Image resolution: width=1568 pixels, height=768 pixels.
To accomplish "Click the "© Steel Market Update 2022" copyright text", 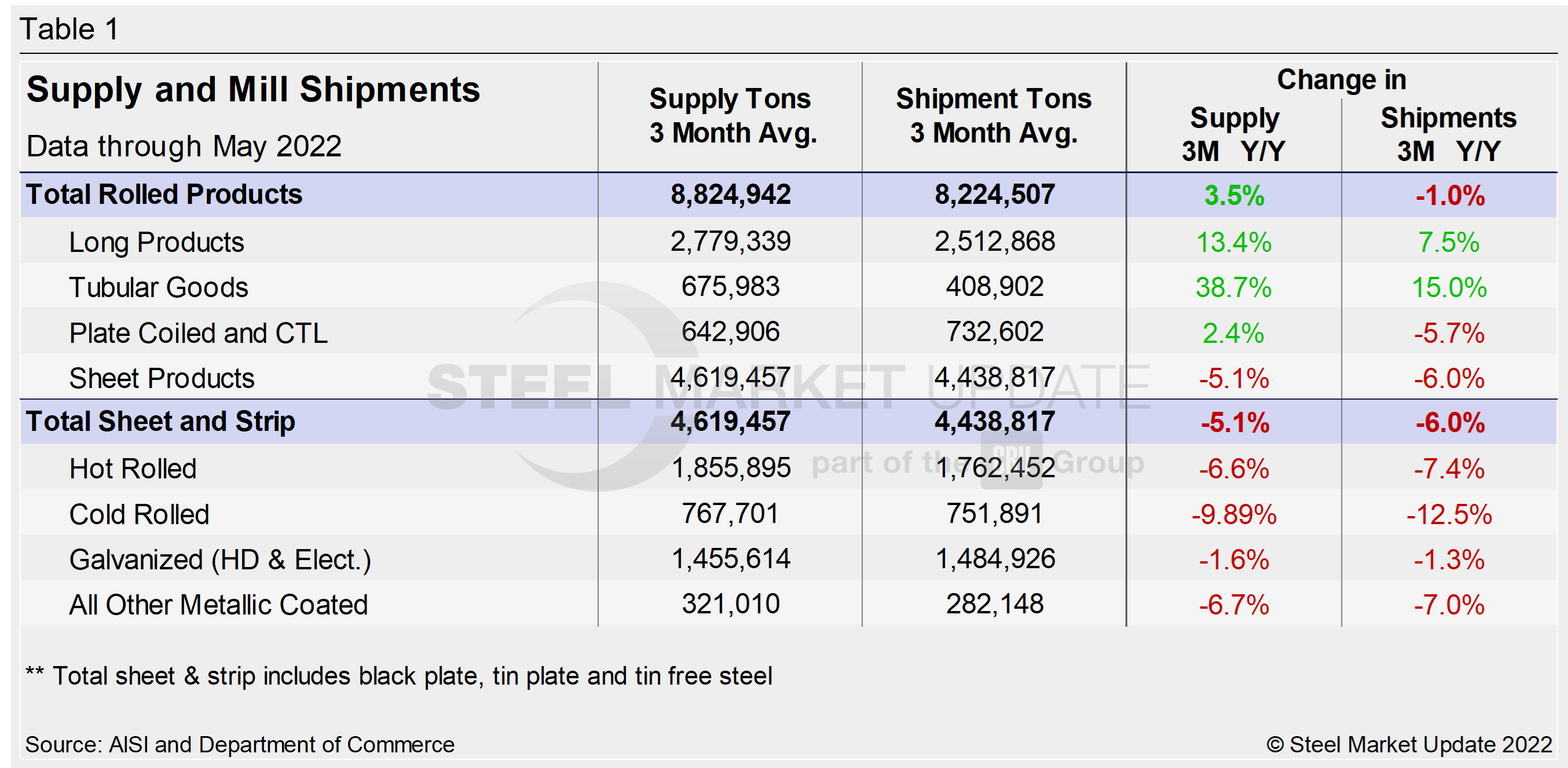I will [1409, 744].
